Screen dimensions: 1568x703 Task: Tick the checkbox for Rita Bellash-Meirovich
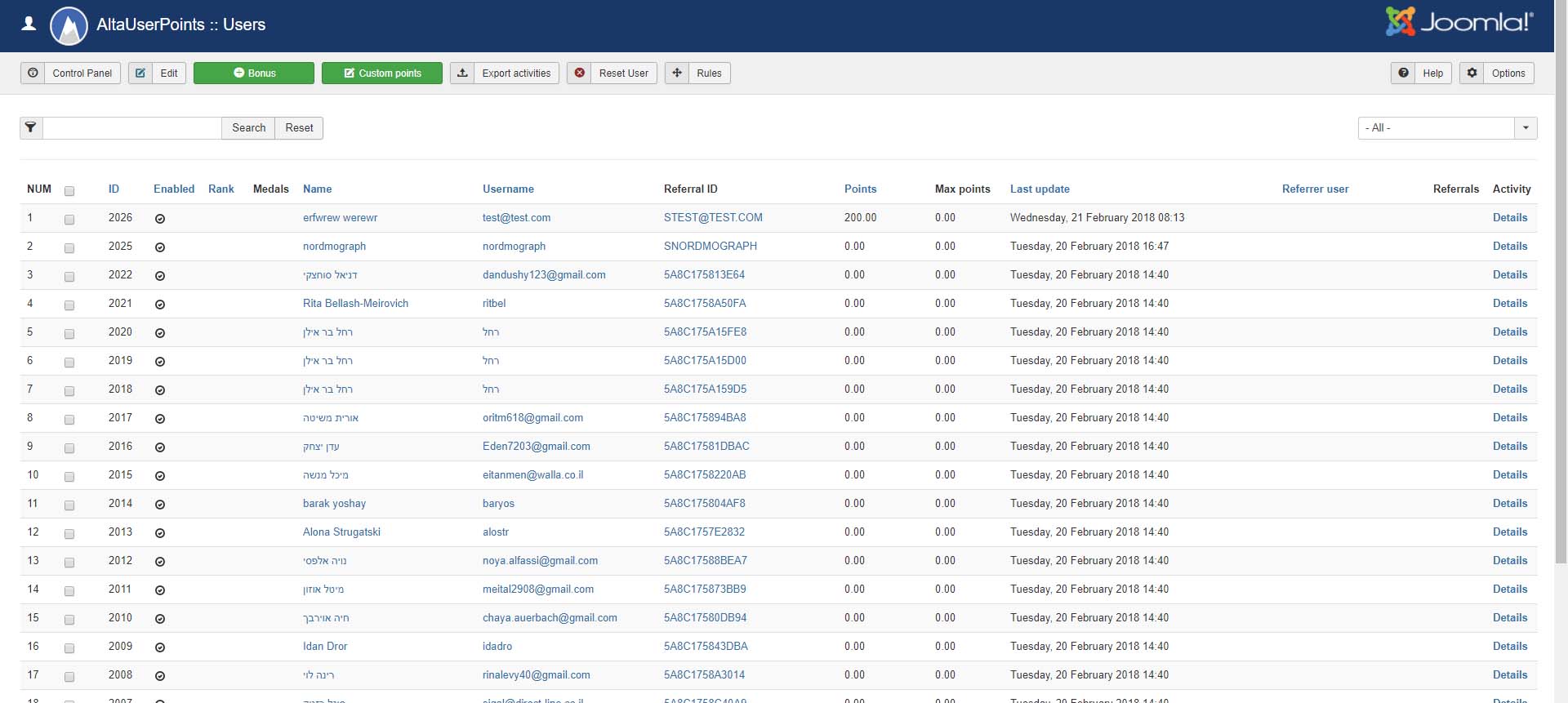coord(69,305)
